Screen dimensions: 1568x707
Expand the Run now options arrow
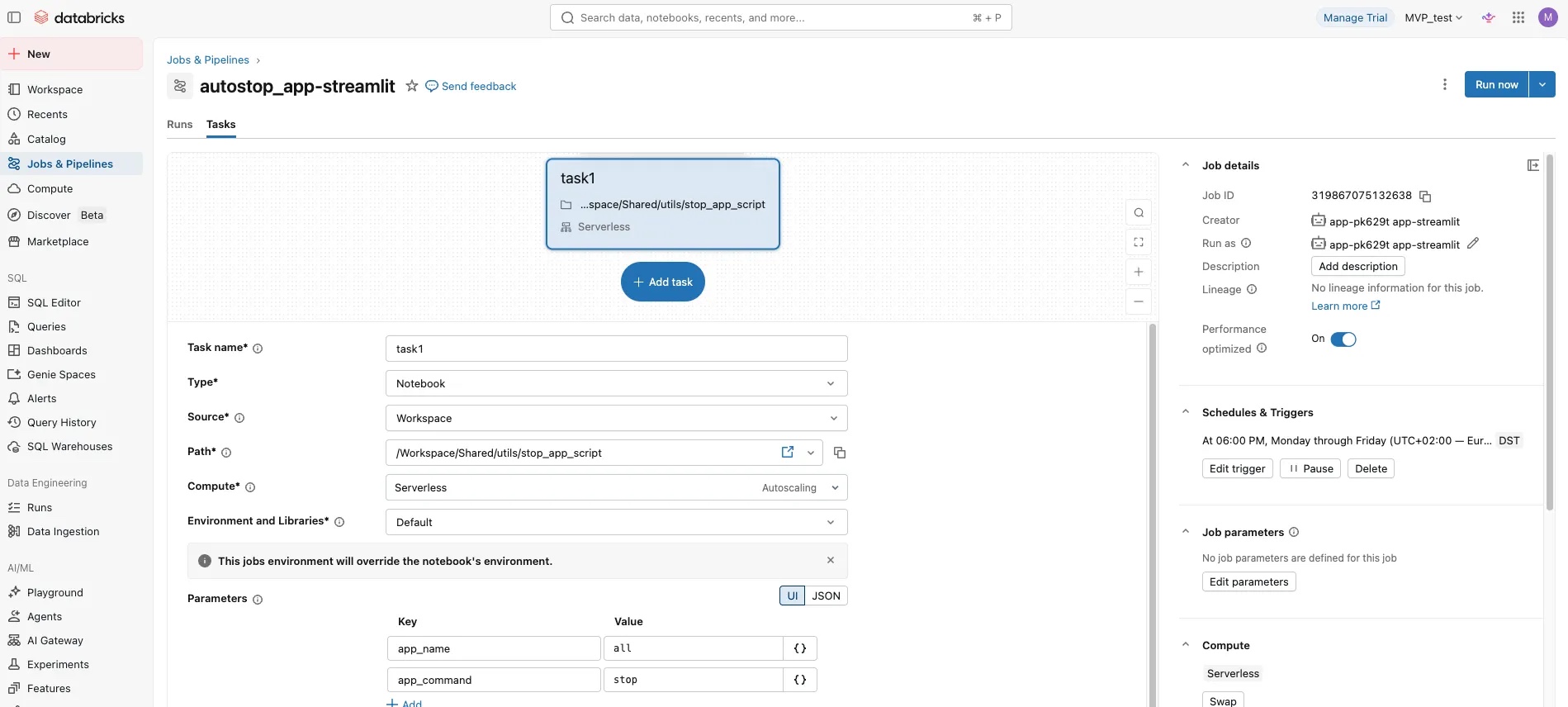pos(1542,84)
